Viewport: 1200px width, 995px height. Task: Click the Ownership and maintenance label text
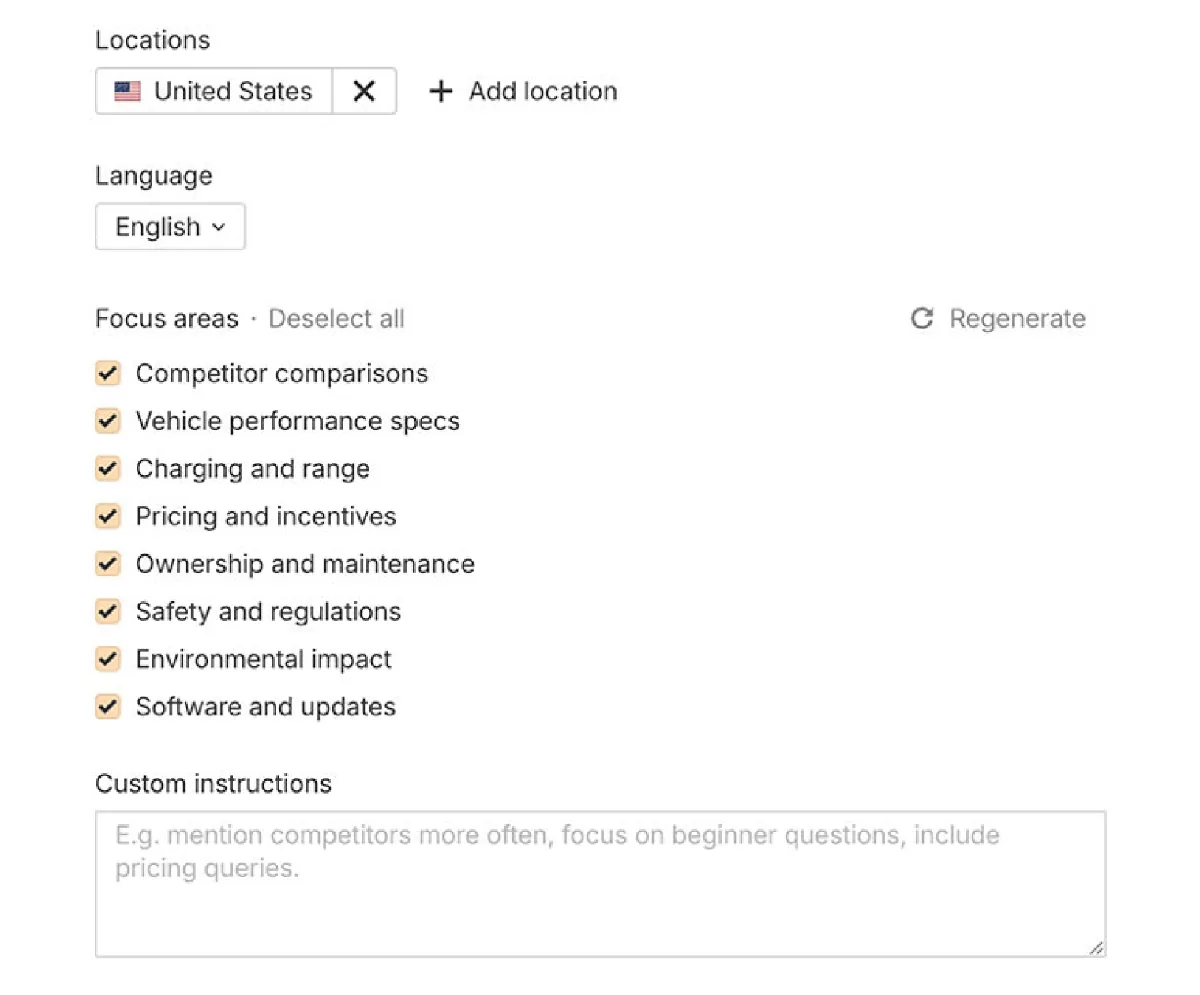pos(305,564)
